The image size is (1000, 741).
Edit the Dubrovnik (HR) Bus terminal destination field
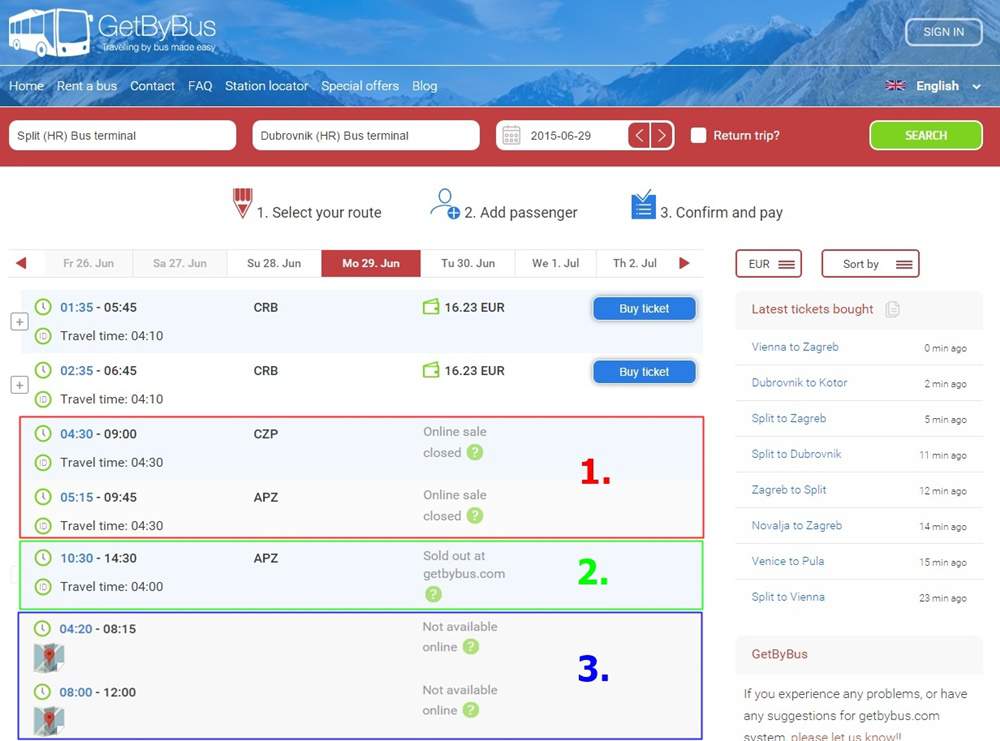click(x=365, y=135)
